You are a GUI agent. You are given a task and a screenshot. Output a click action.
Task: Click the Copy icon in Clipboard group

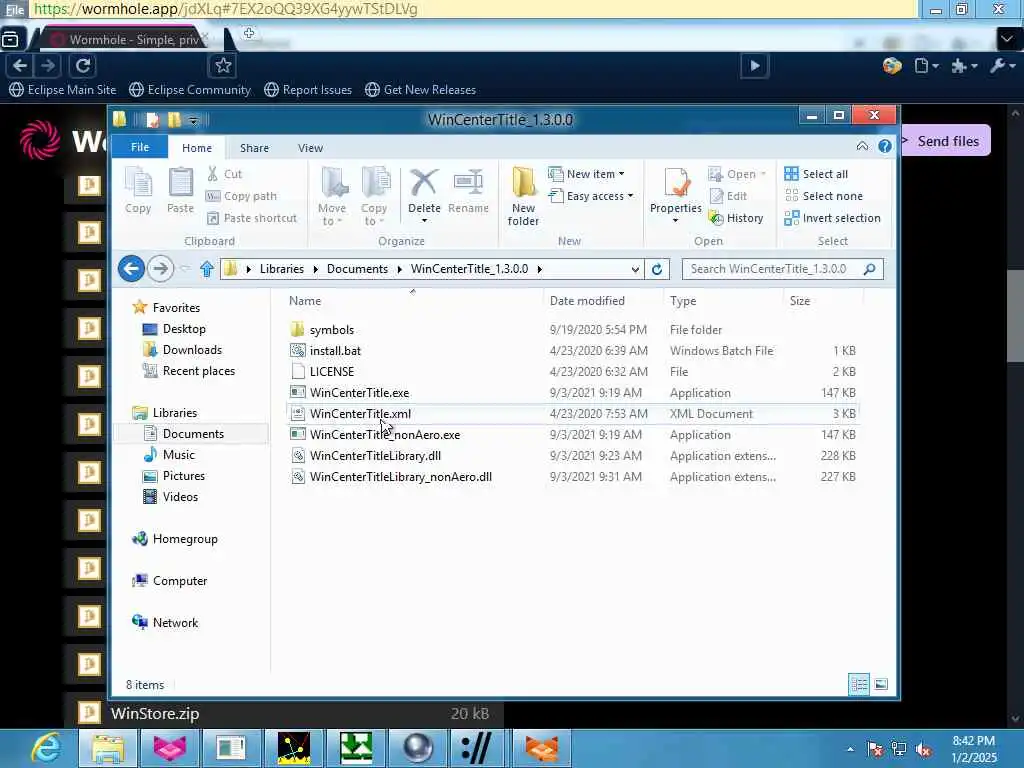pos(138,189)
